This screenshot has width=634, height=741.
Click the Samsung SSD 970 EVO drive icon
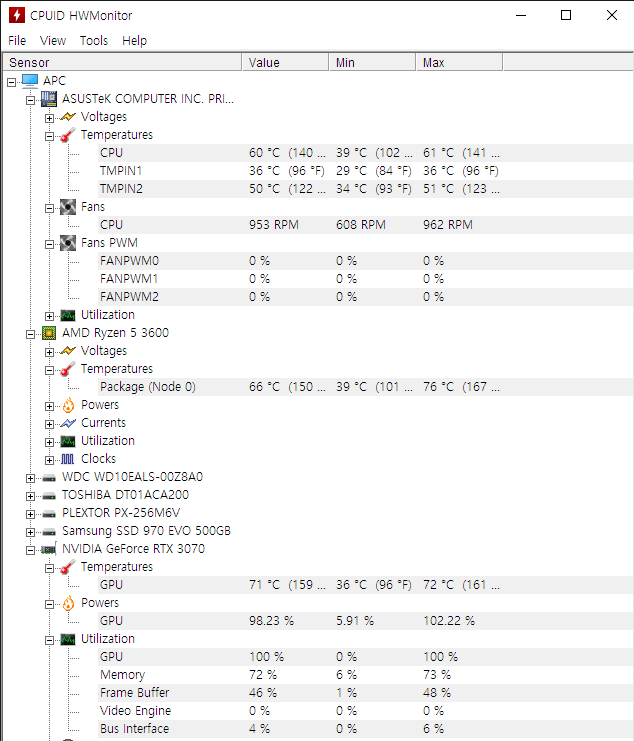[49, 532]
